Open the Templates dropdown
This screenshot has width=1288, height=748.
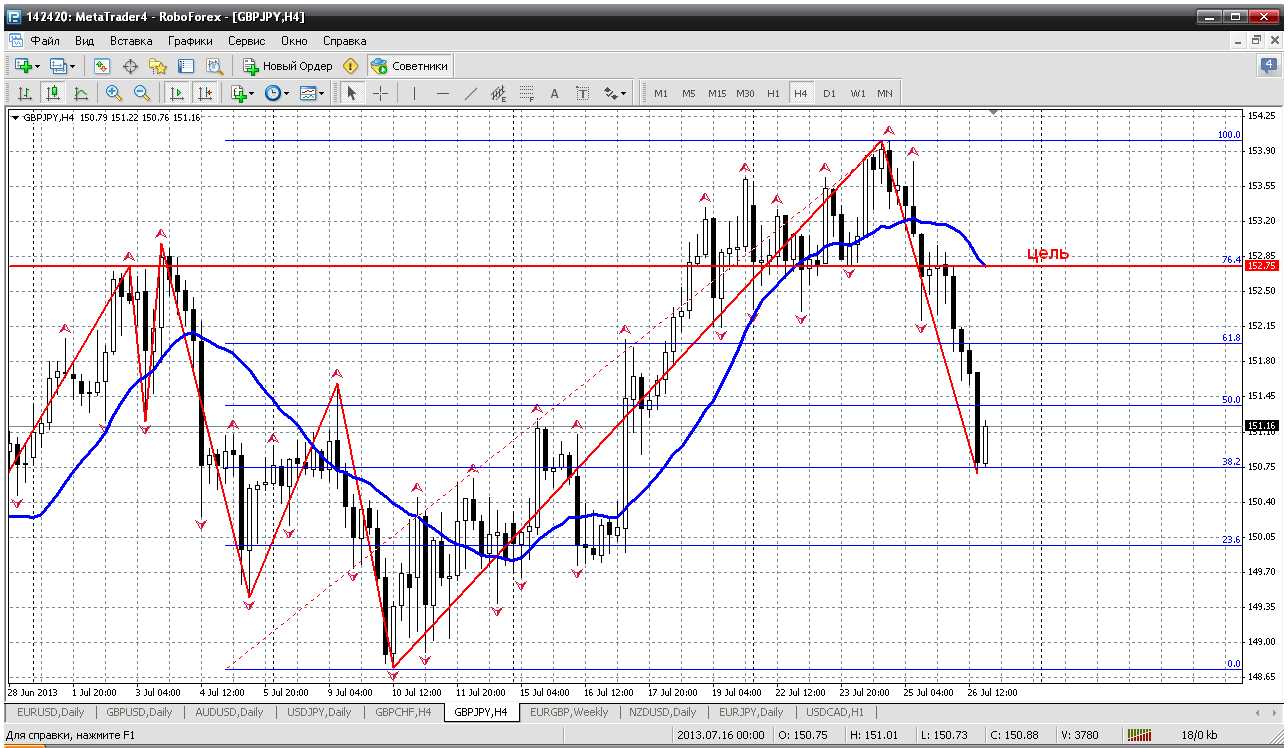[x=312, y=93]
